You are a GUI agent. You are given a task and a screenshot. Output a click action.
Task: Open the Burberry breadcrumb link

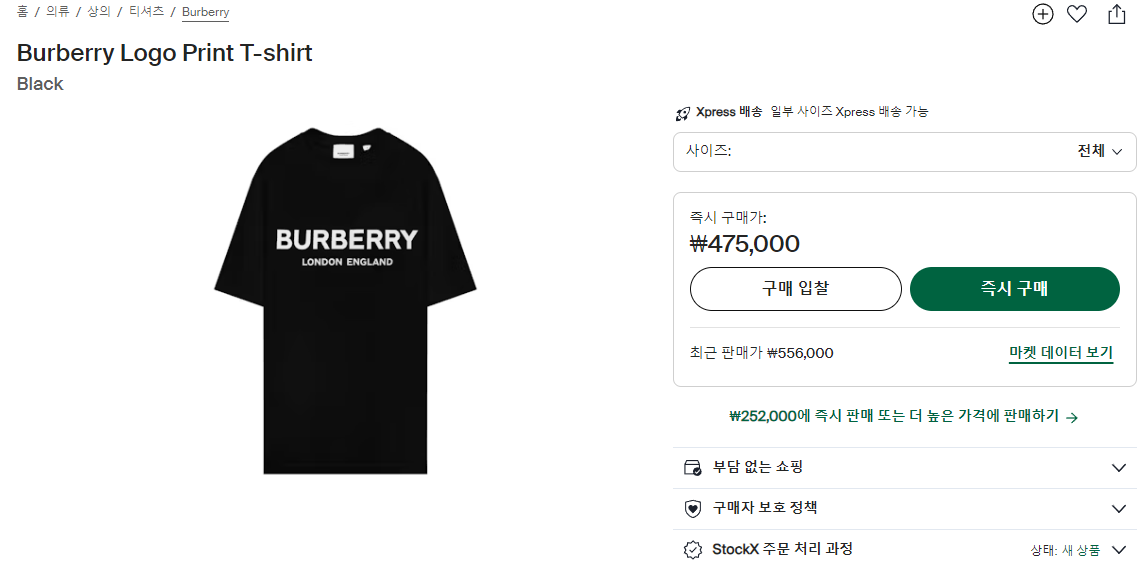[x=205, y=12]
